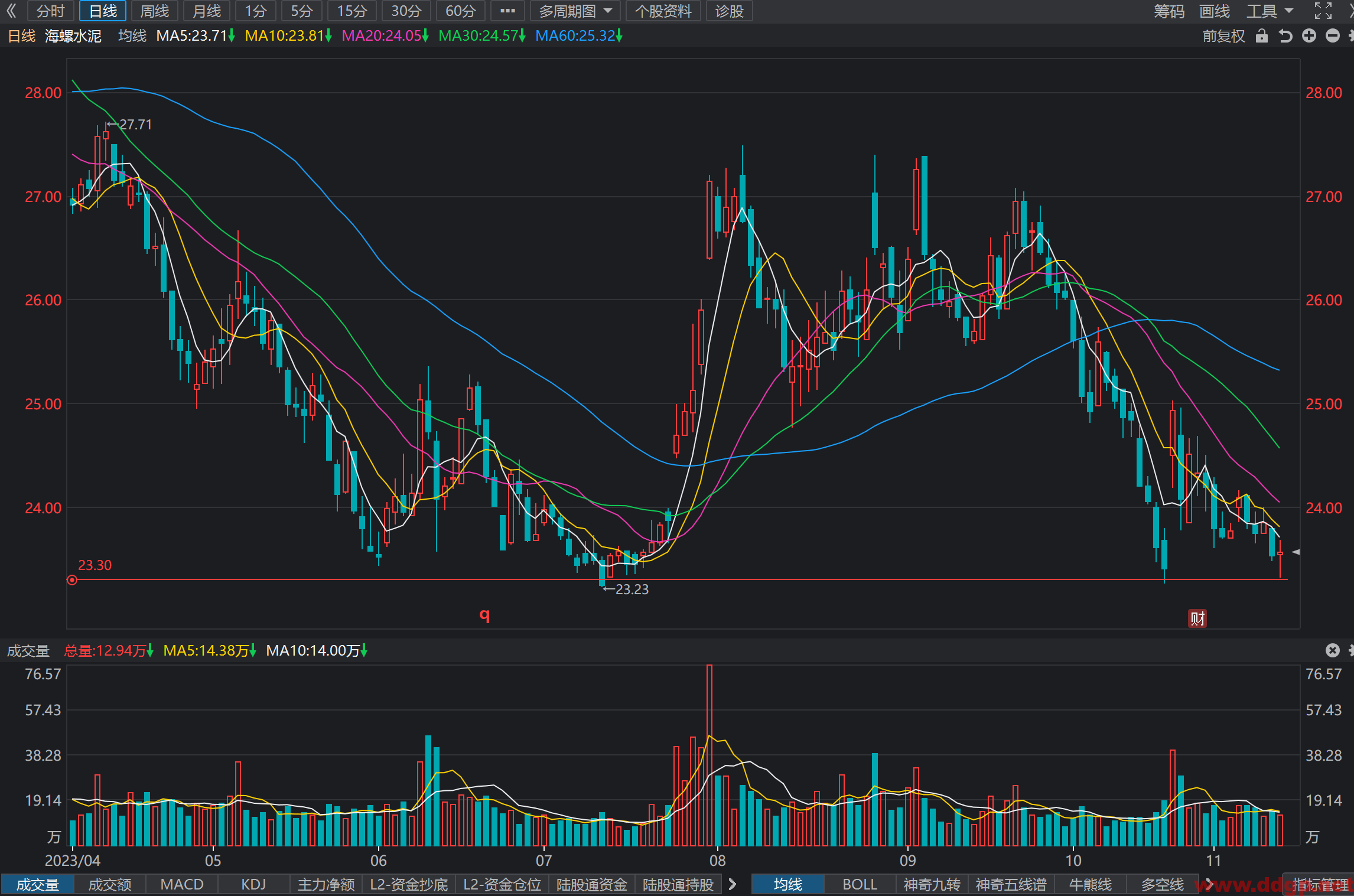The width and height of the screenshot is (1354, 896).
Task: Click the volume MA5:14.38万 label
Action: click(x=210, y=651)
